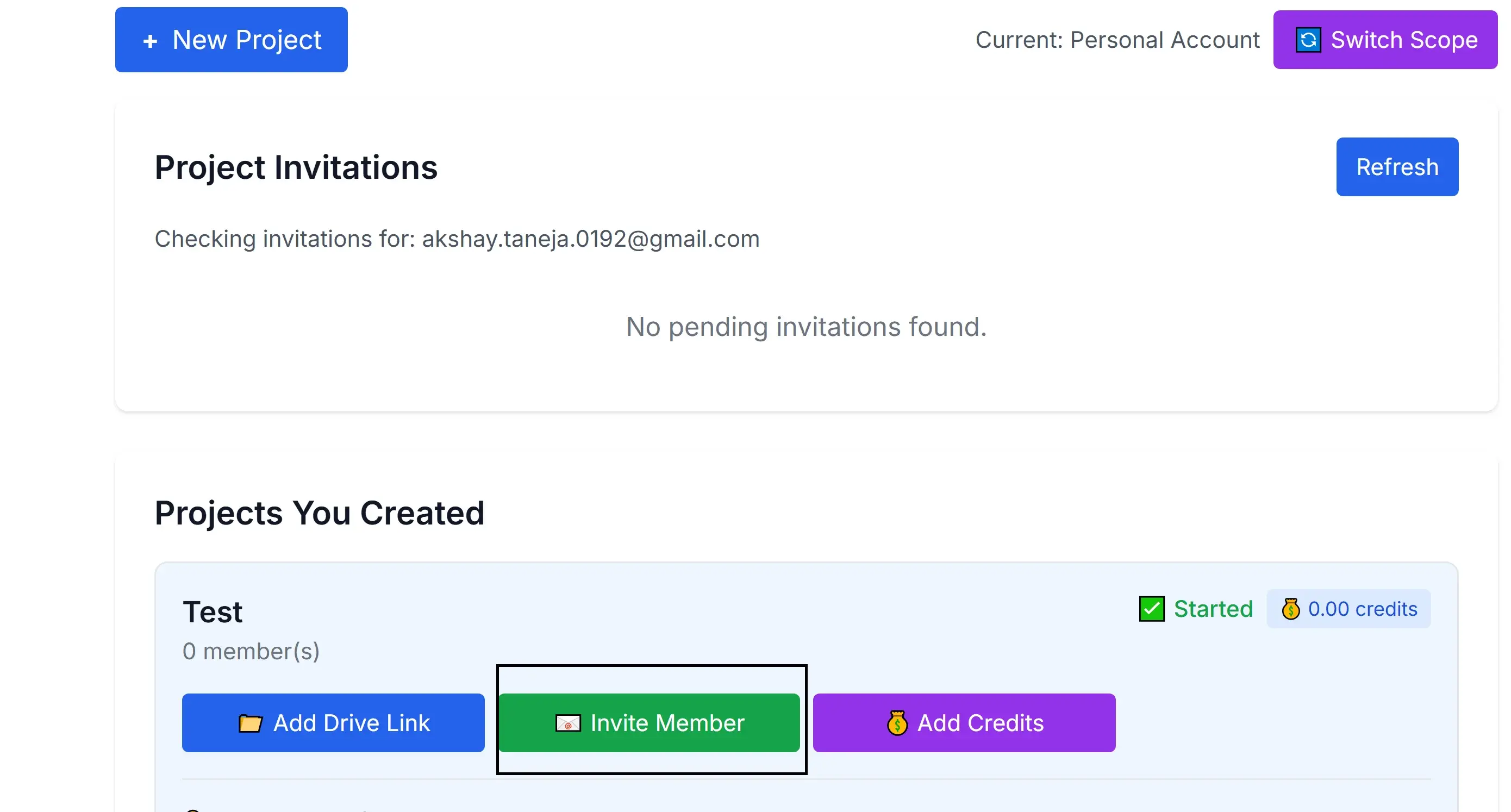This screenshot has width=1511, height=812.
Task: Click the money bag icon on Add Credits
Action: click(897, 723)
